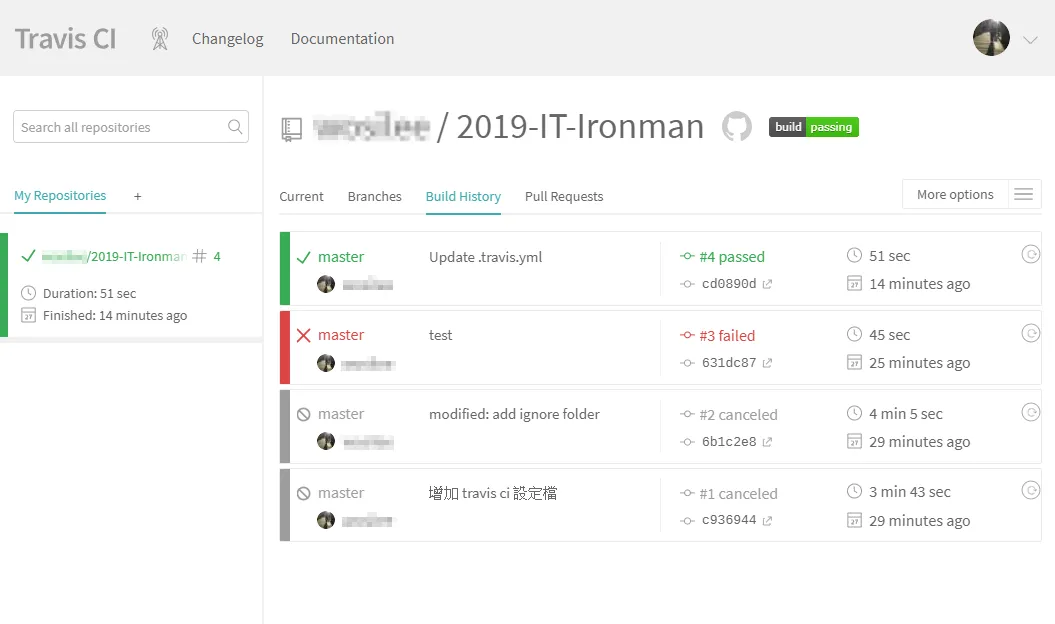Click the build passing badge
The image size is (1055, 624).
pos(813,127)
